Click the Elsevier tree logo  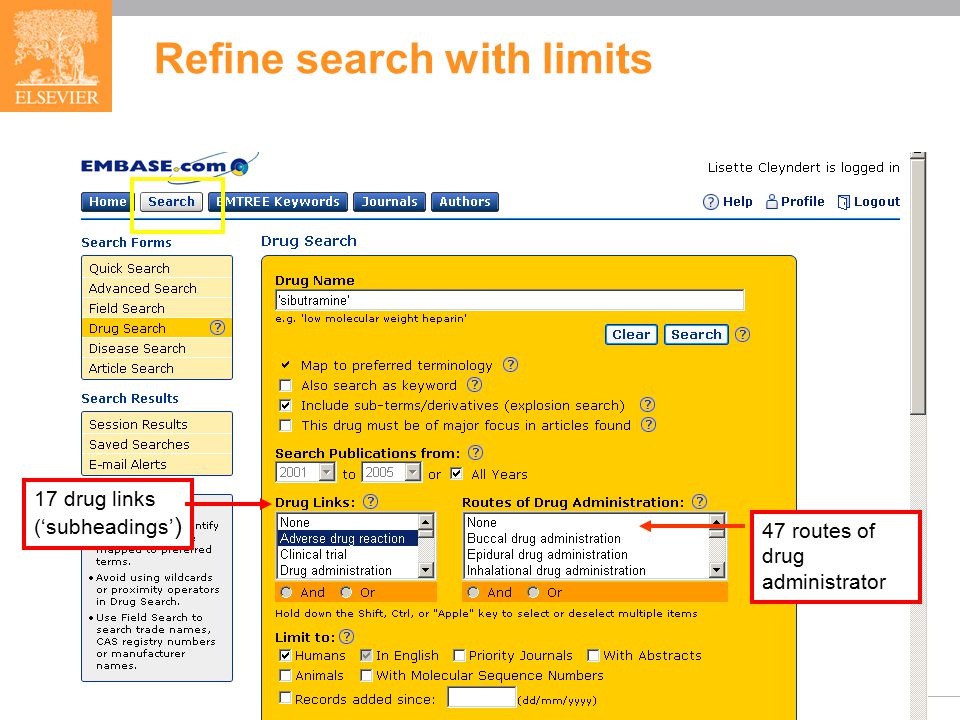click(56, 56)
